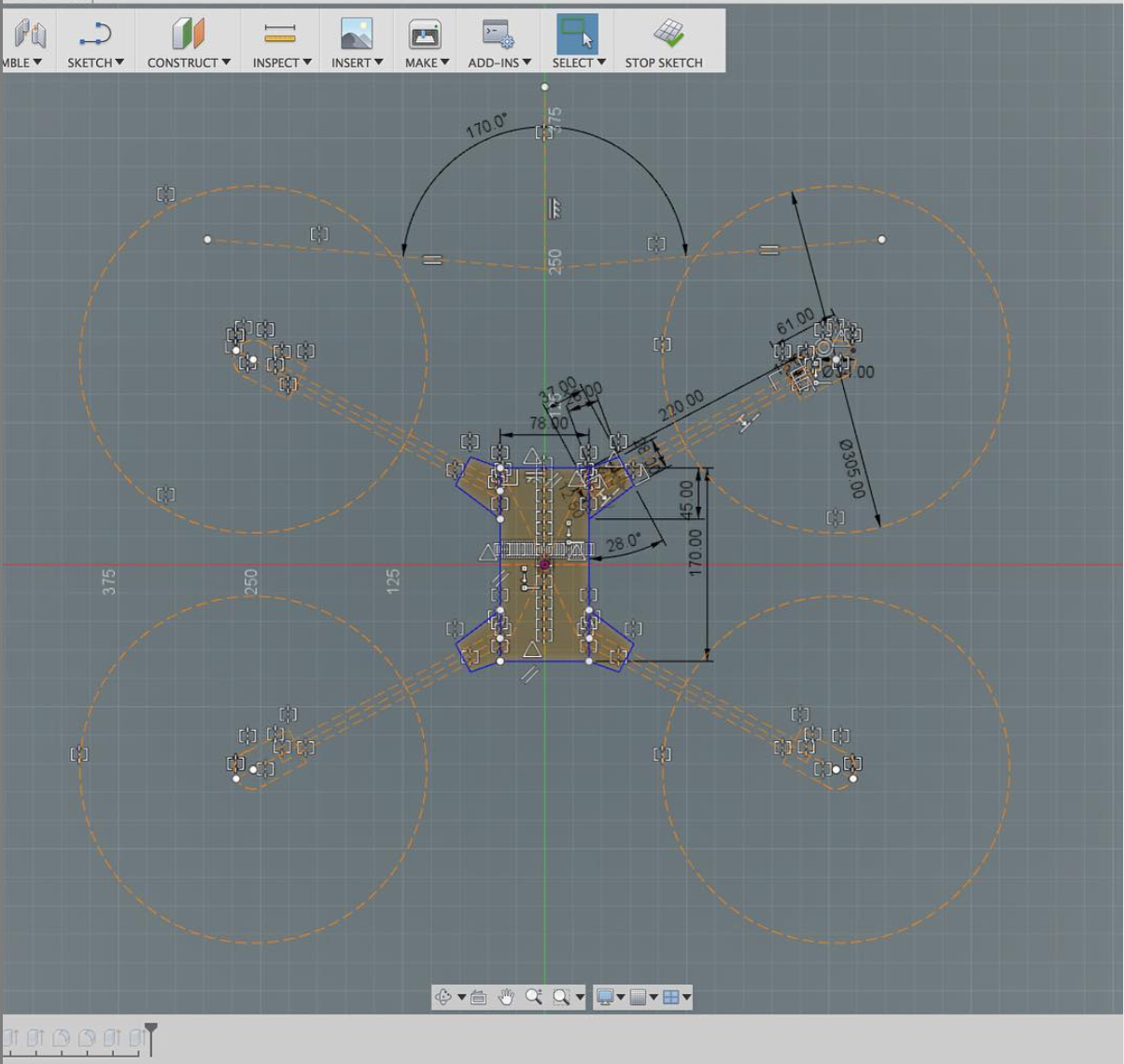Image resolution: width=1124 pixels, height=1064 pixels.
Task: Click the Make 3D print icon
Action: 426,35
